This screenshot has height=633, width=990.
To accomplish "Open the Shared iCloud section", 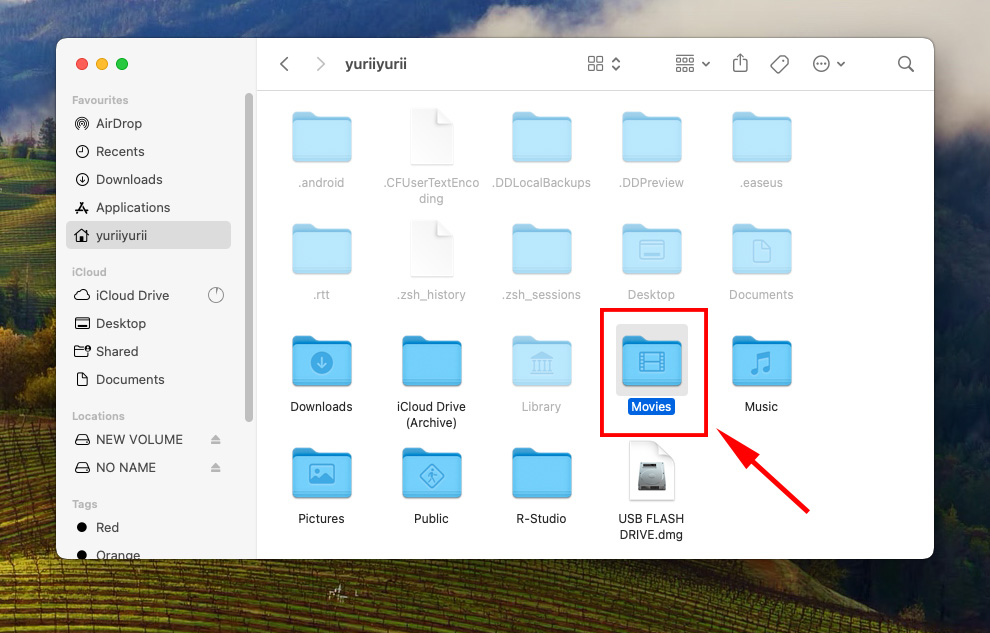I will coord(117,351).
